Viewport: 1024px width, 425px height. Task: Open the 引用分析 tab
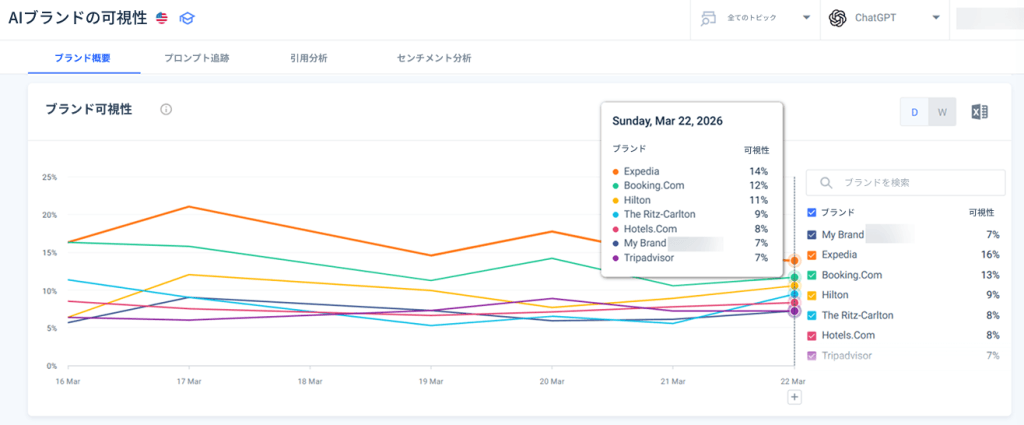point(309,58)
